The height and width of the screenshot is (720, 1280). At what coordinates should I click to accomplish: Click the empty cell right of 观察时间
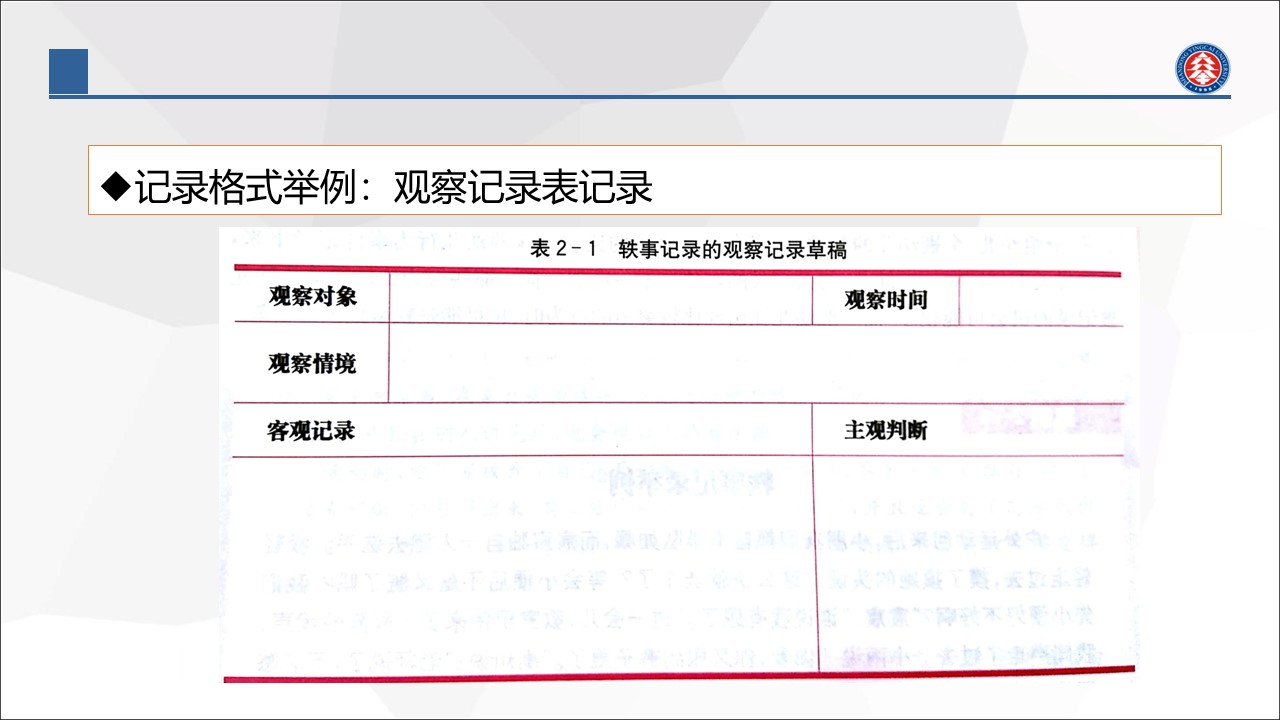pyautogui.click(x=1040, y=300)
